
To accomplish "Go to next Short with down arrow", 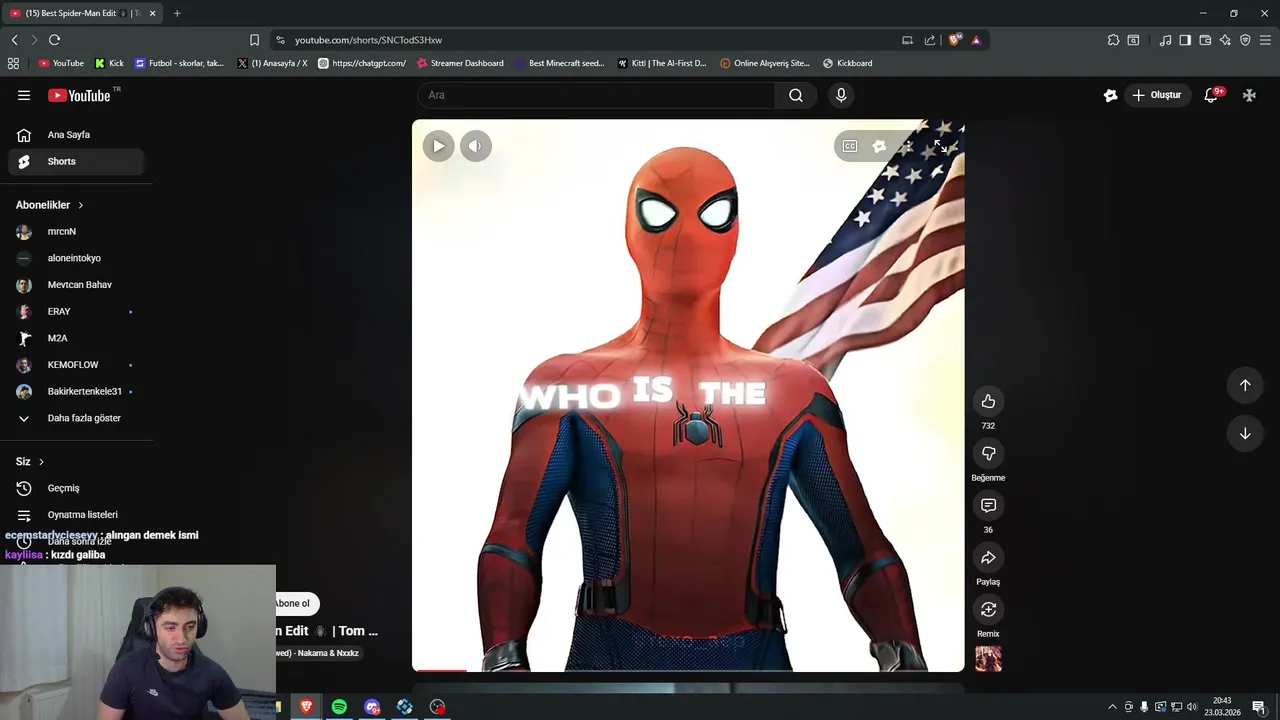I will [1245, 433].
